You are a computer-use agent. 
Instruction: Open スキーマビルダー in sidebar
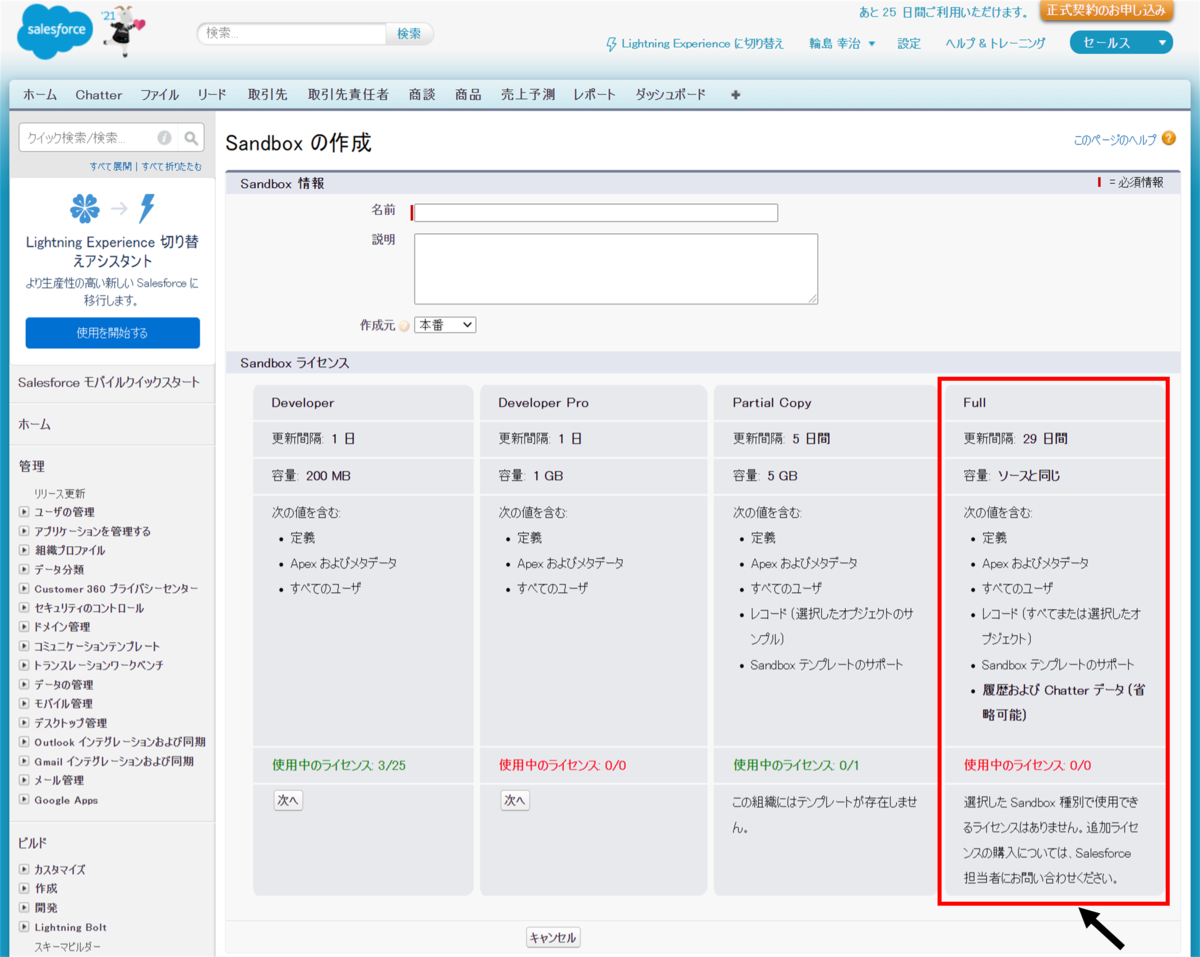tap(68, 946)
